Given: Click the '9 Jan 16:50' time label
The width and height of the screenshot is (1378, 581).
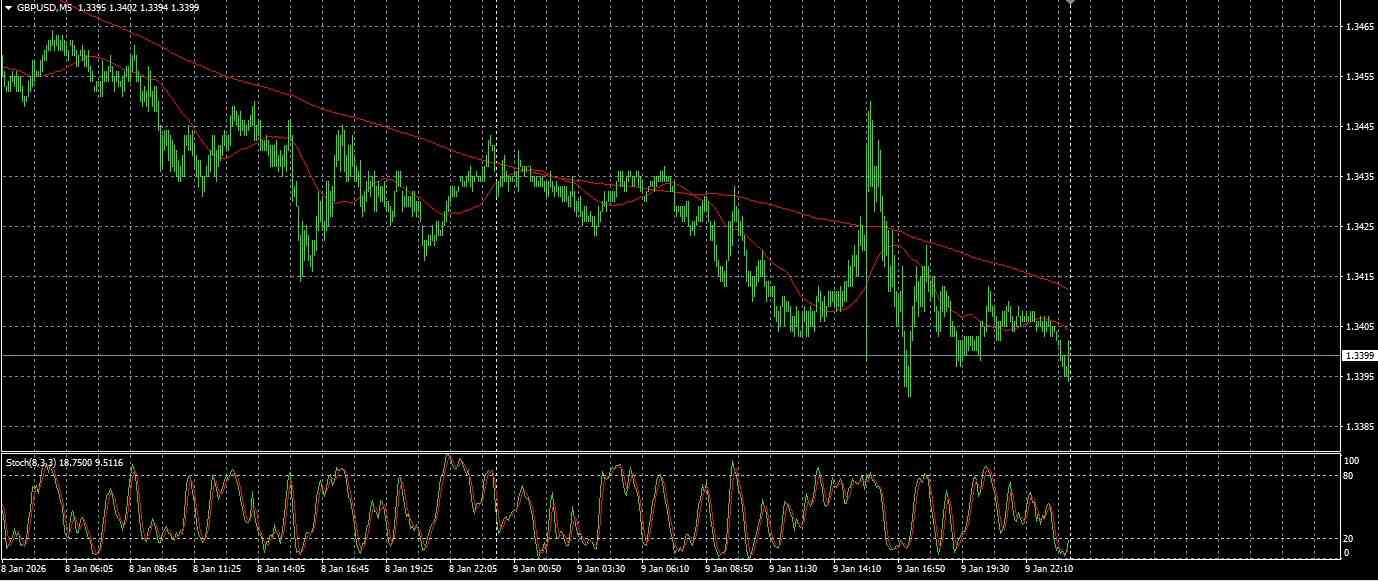Looking at the screenshot, I should pyautogui.click(x=921, y=569).
